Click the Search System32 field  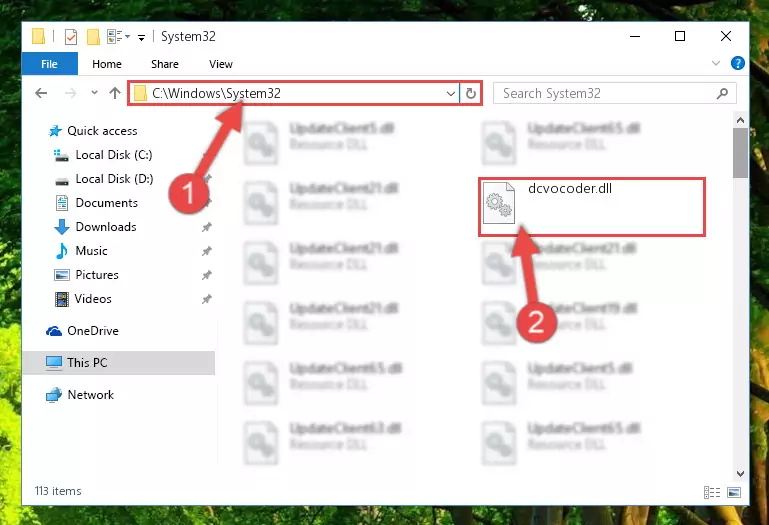pyautogui.click(x=615, y=93)
